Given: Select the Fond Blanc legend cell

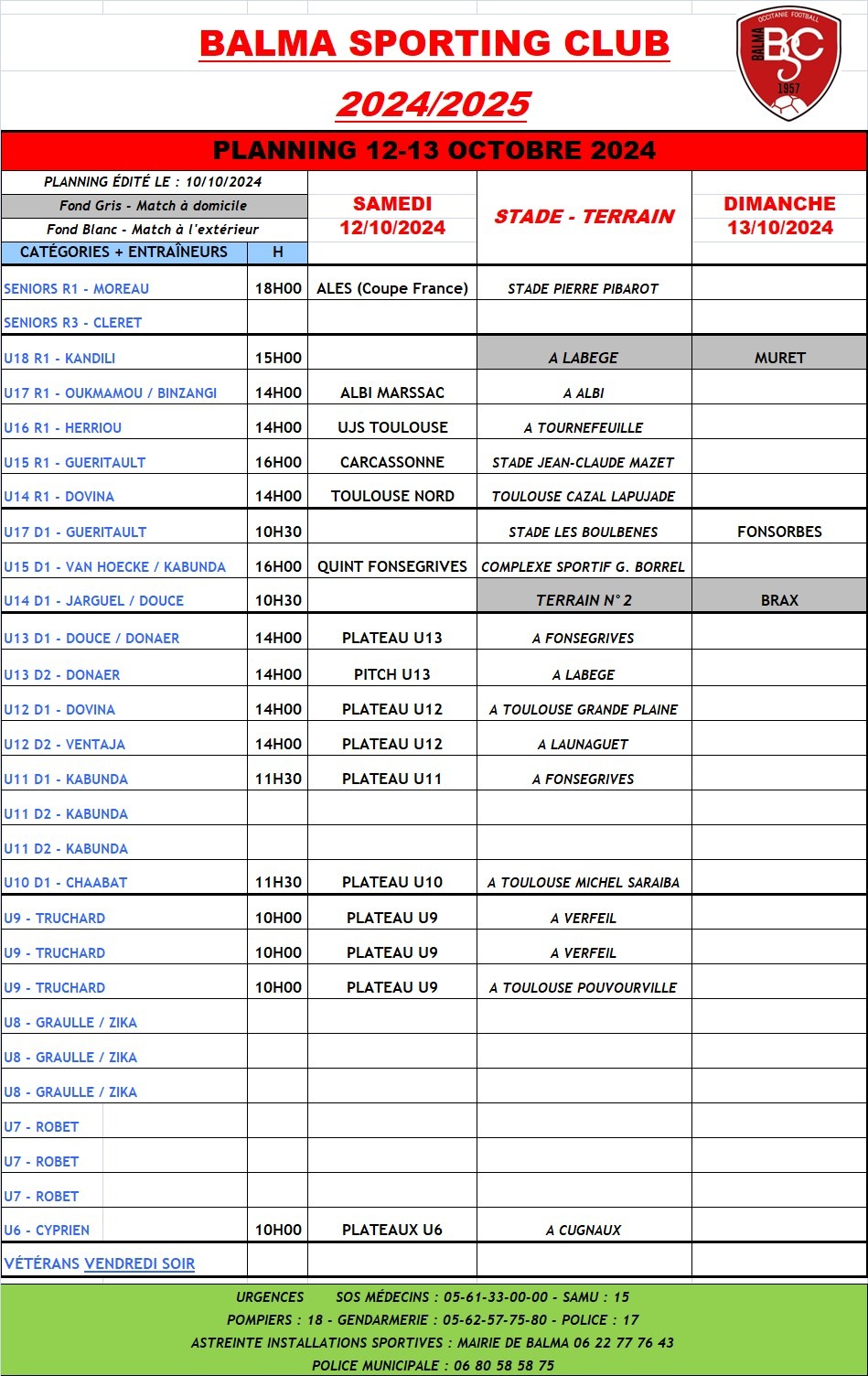Looking at the screenshot, I should coord(154,230).
